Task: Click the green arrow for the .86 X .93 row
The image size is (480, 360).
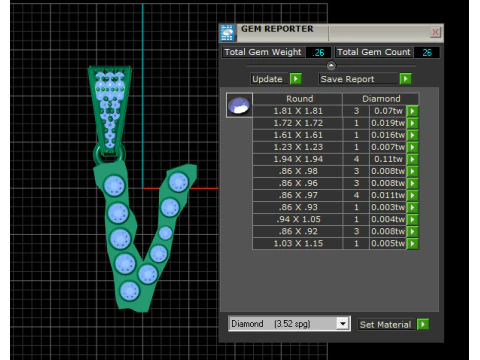Action: [x=413, y=207]
